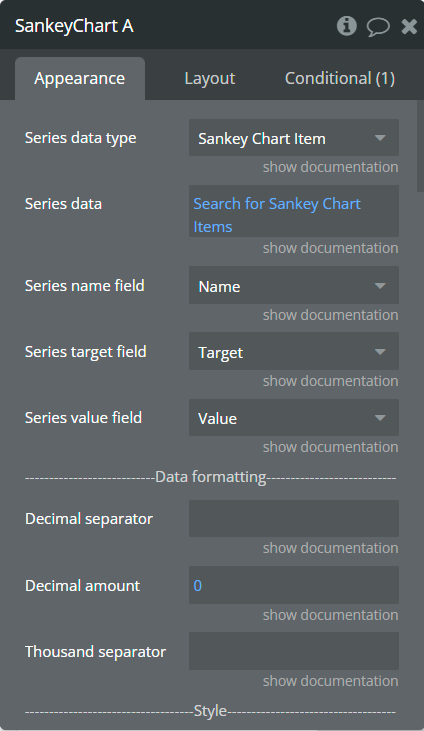424x731 pixels.
Task: Open the element info icon
Action: pyautogui.click(x=347, y=26)
